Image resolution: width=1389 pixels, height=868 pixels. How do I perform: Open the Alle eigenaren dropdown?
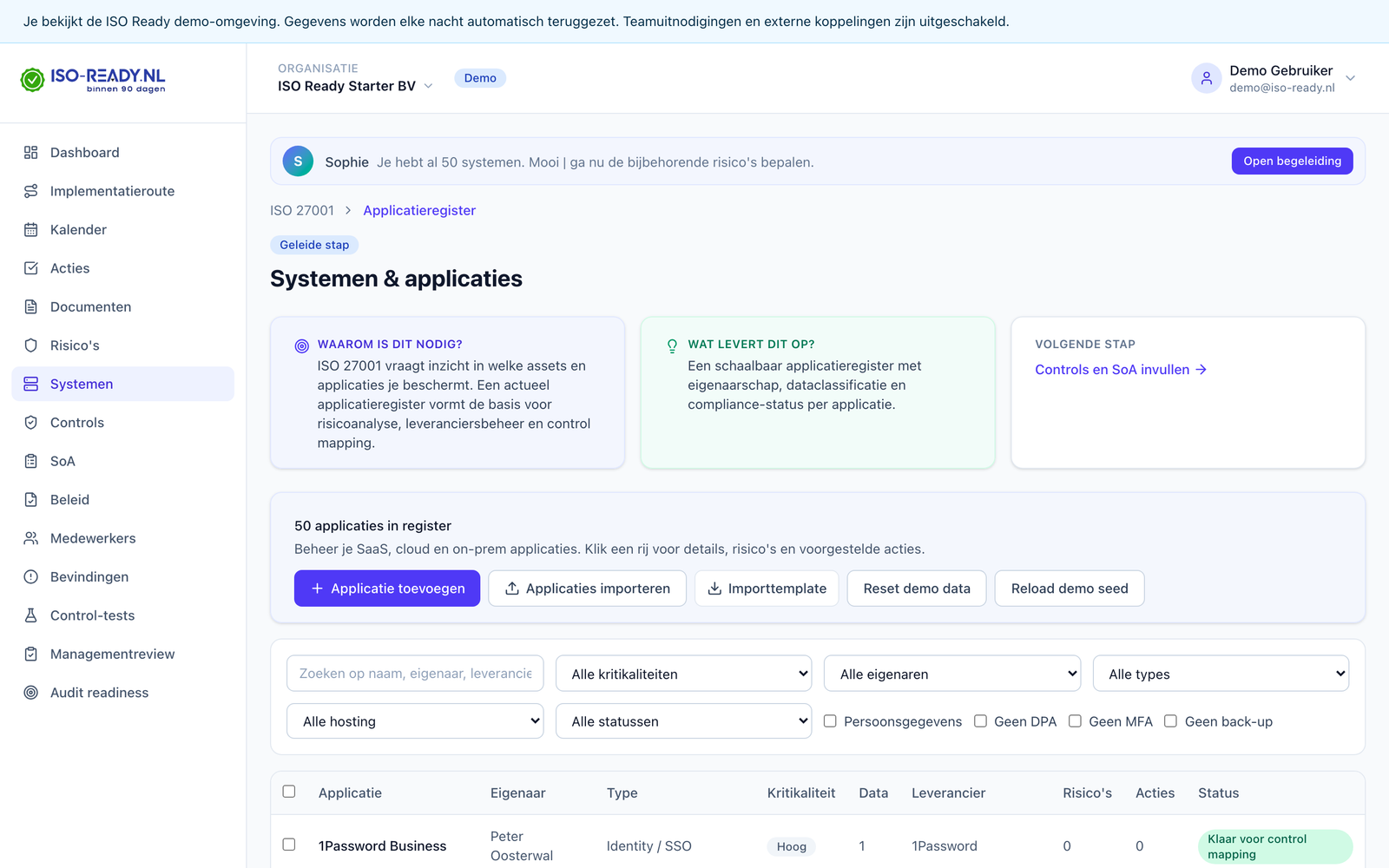[952, 674]
